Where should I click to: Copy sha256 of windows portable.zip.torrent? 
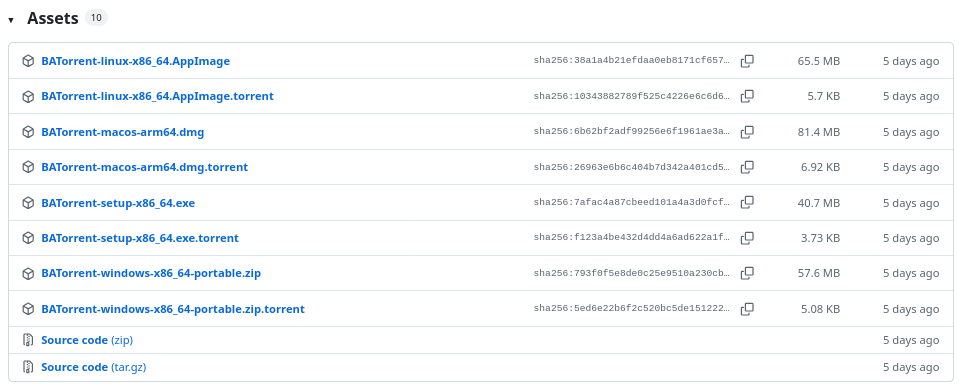point(747,309)
